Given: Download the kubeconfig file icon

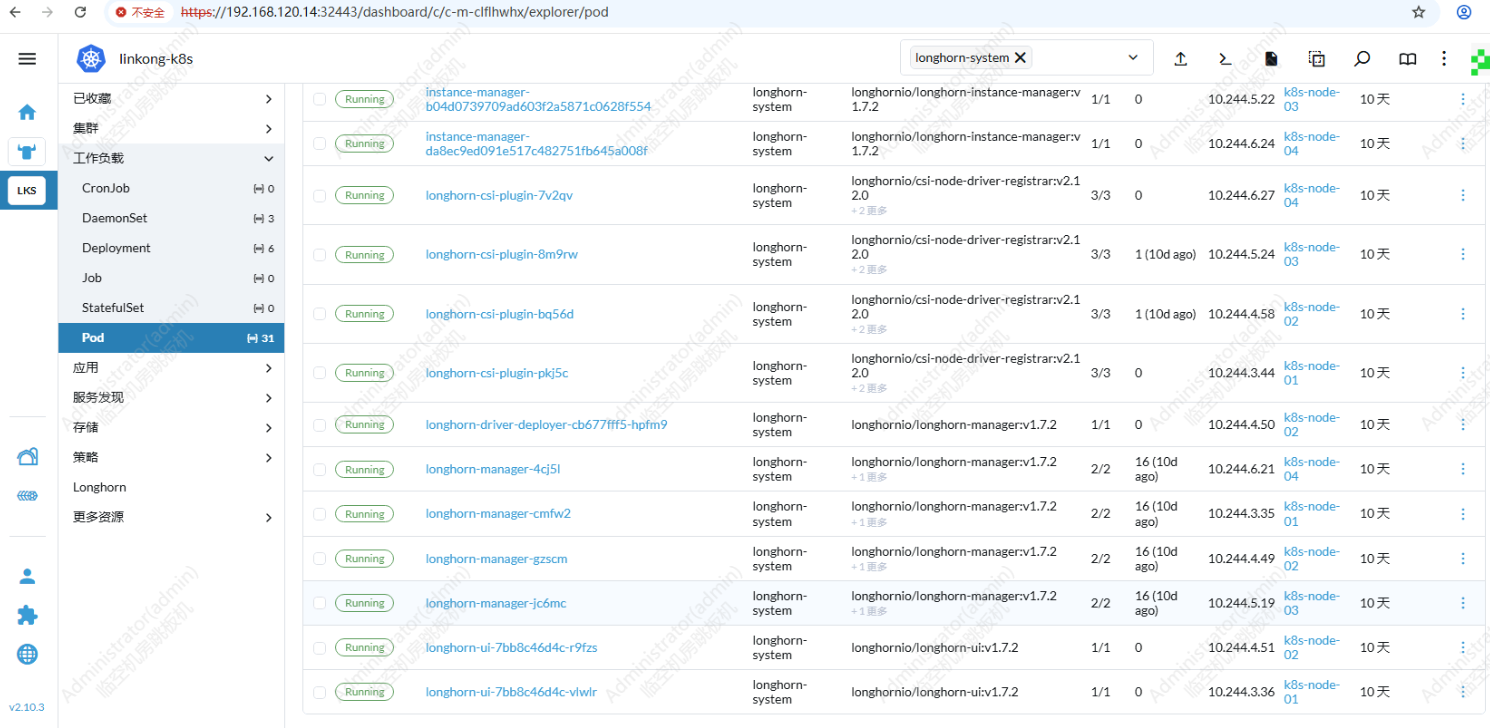Looking at the screenshot, I should pyautogui.click(x=1271, y=59).
